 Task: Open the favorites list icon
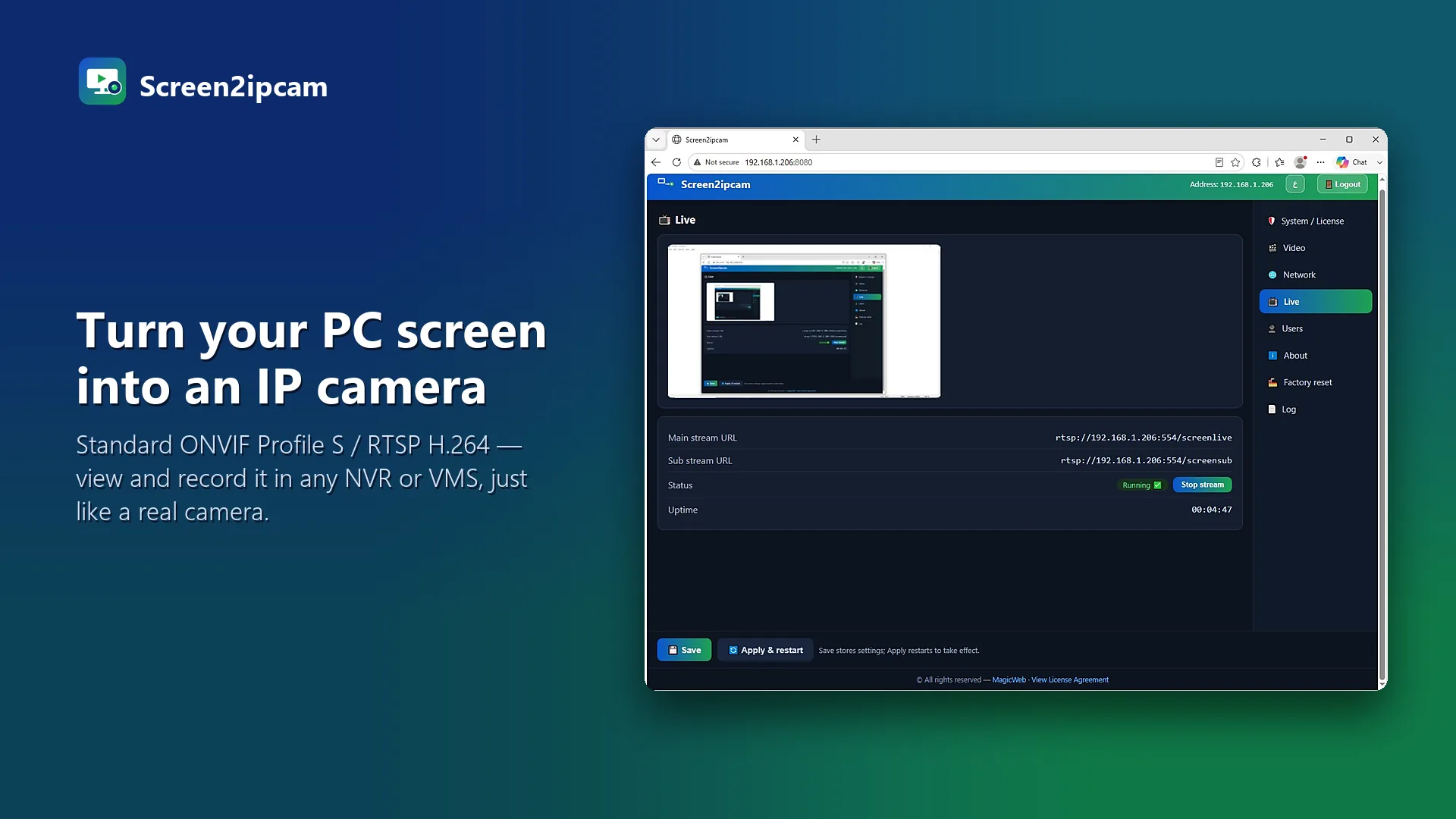click(x=1279, y=162)
